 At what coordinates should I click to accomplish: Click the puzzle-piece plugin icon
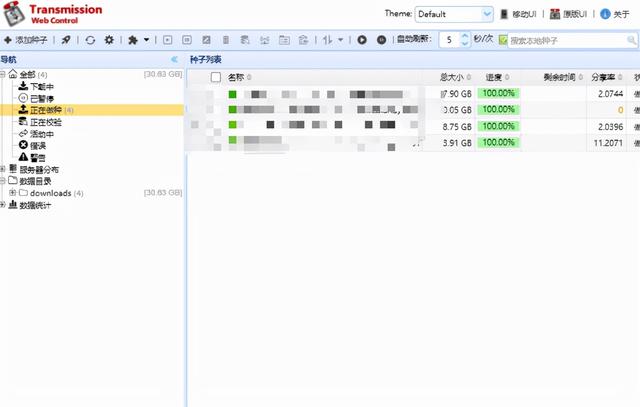(x=133, y=40)
